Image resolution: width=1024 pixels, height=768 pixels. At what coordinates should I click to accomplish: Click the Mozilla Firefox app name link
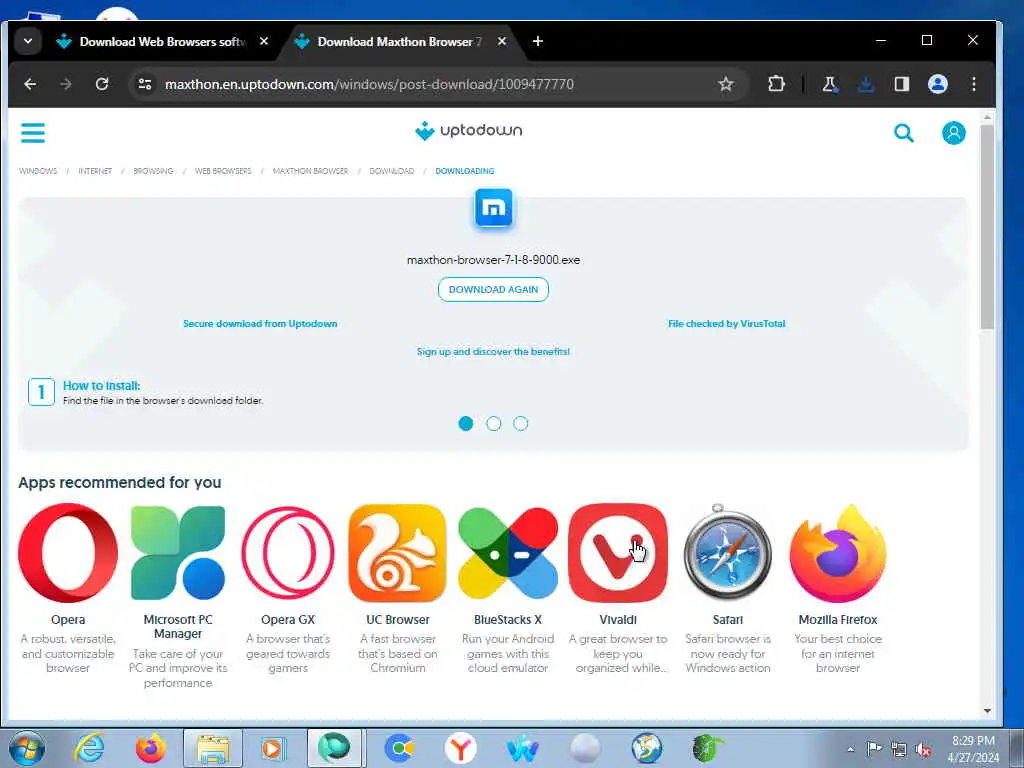coord(838,620)
